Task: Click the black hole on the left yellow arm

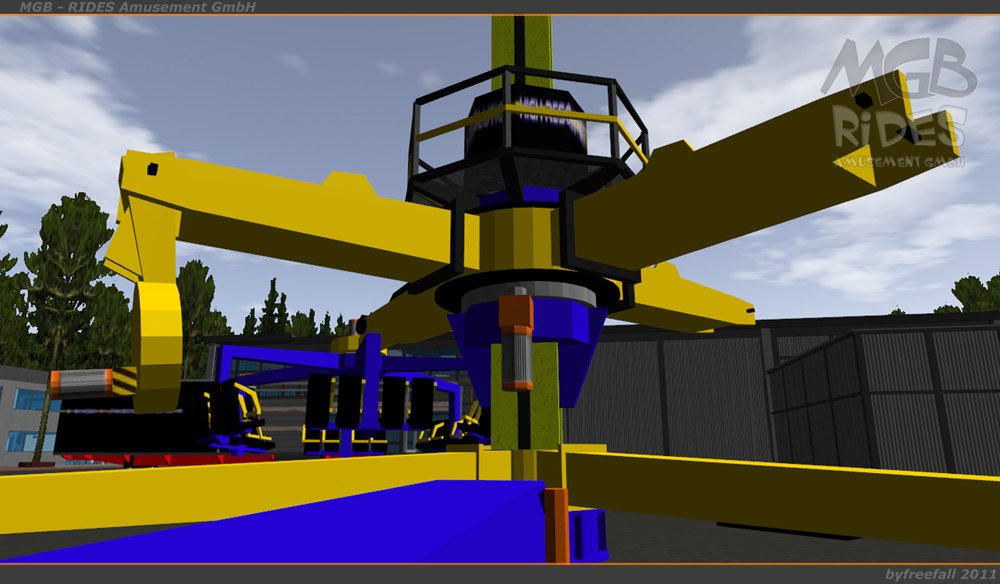Action: tap(151, 169)
